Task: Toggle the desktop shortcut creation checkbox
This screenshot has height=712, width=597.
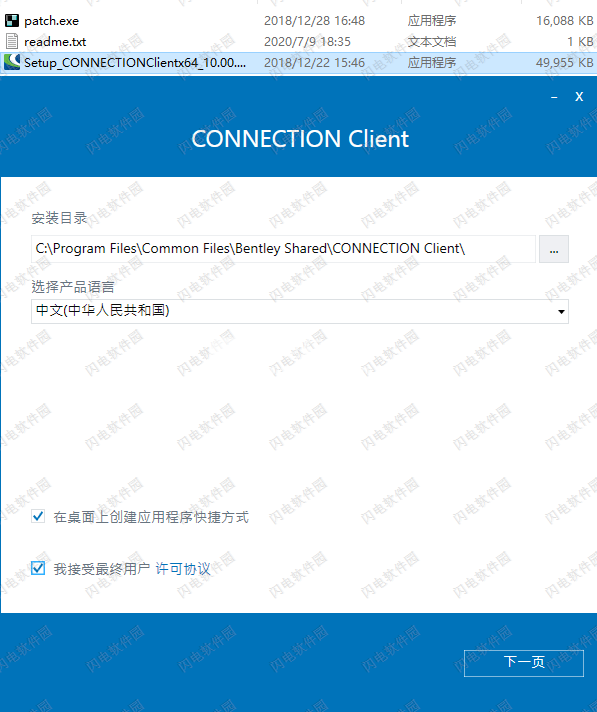Action: tap(38, 516)
